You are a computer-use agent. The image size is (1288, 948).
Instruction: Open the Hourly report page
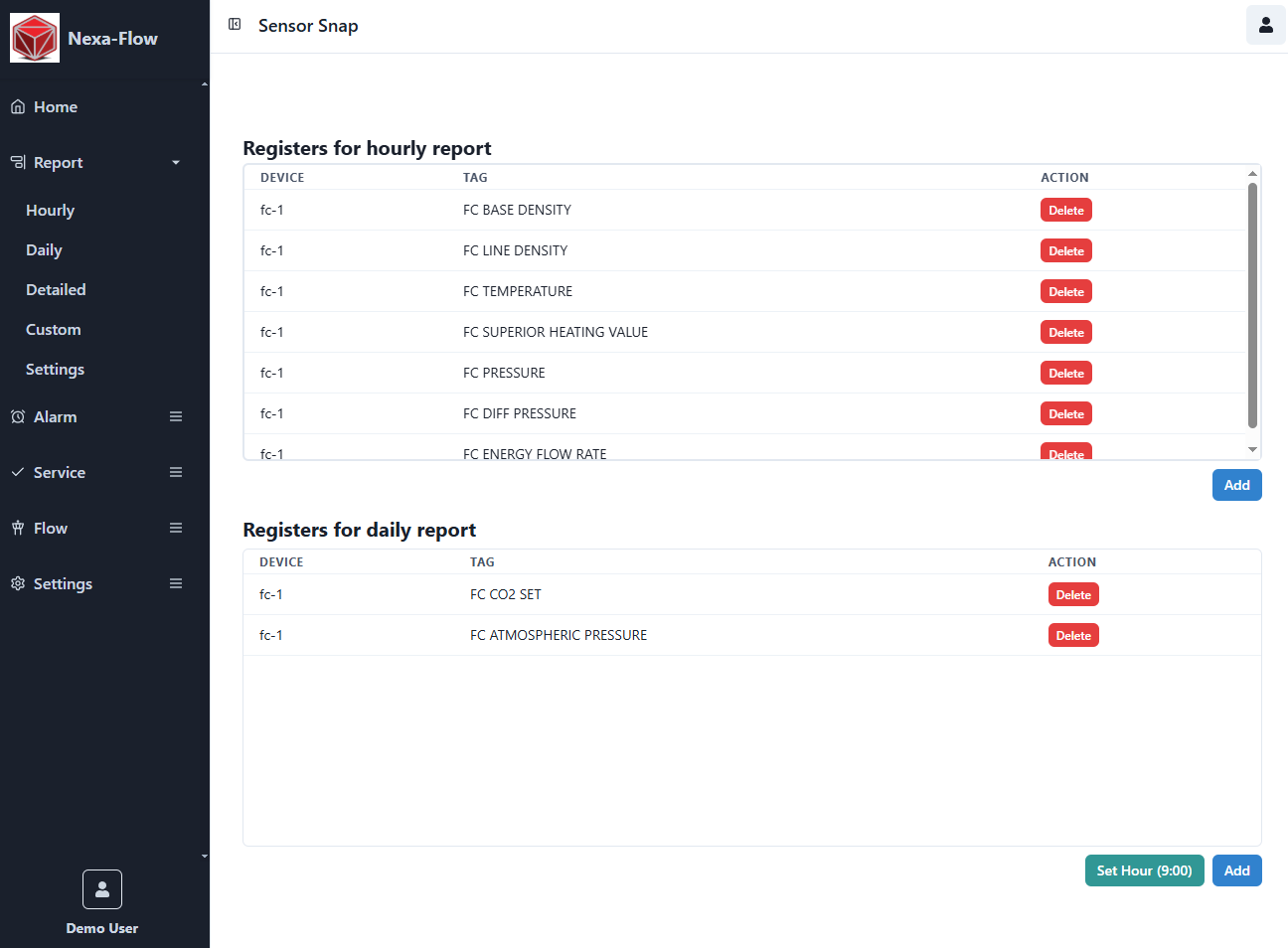point(50,211)
